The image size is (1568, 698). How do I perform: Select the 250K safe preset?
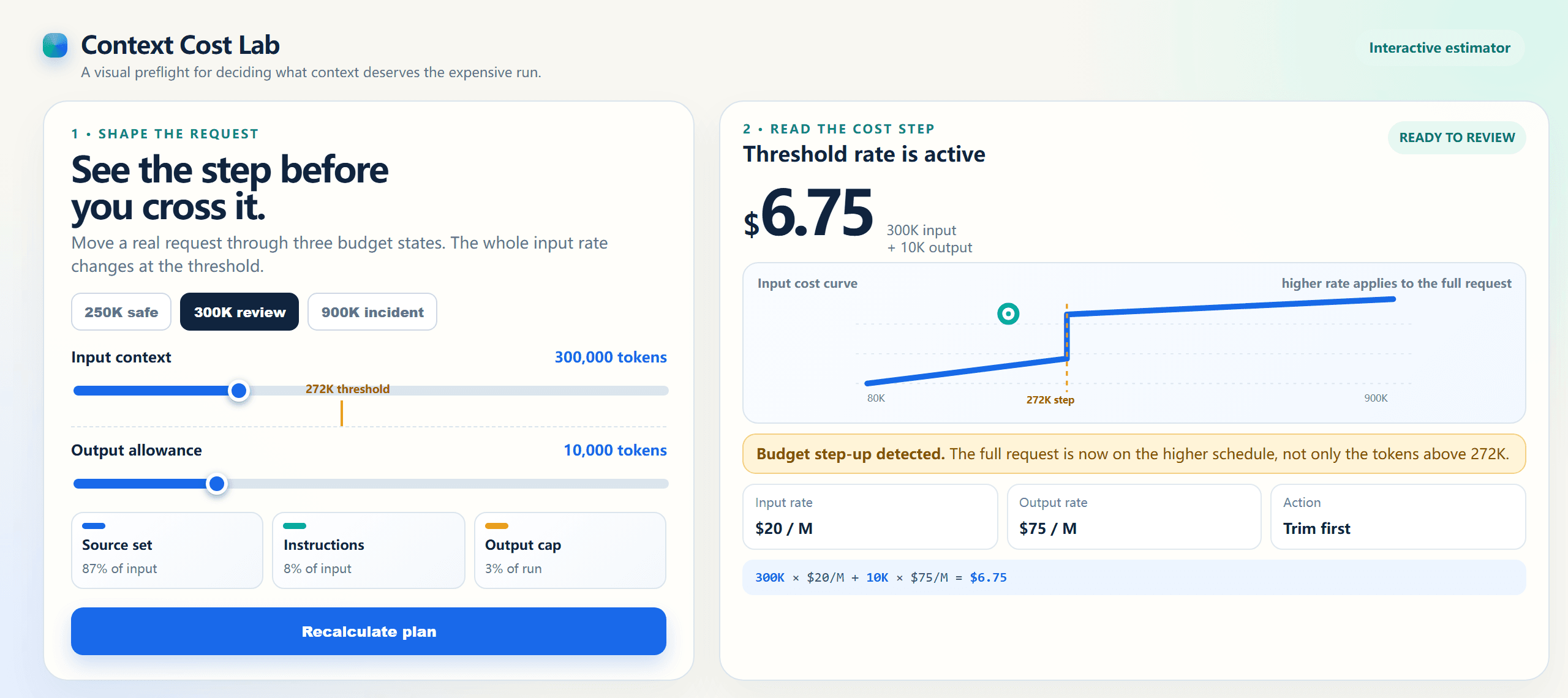point(121,312)
